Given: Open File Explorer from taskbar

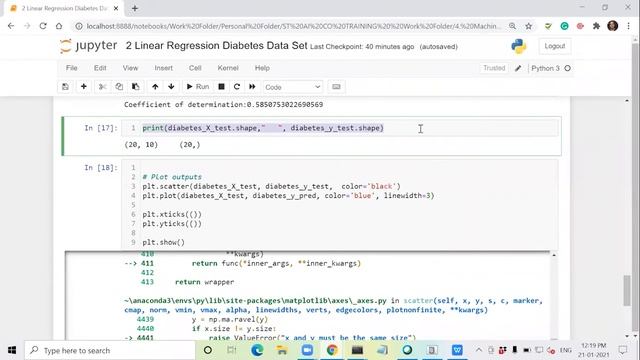Looking at the screenshot, I should 282,350.
